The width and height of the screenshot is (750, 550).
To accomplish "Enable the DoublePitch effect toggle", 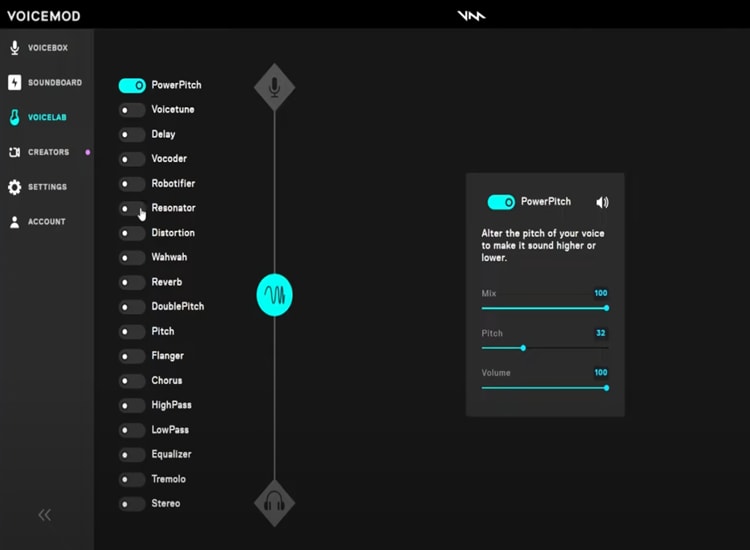I will [132, 307].
